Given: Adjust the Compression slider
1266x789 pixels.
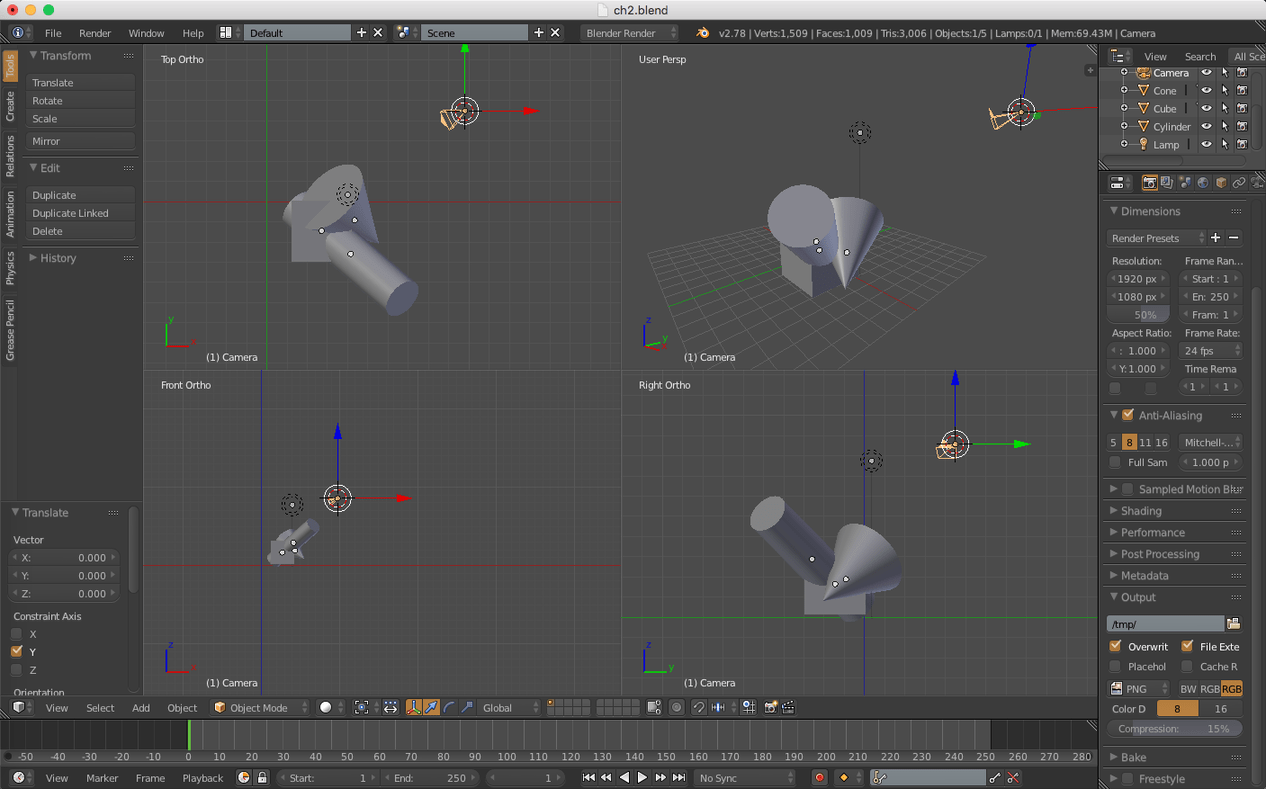Looking at the screenshot, I should (x=1174, y=729).
